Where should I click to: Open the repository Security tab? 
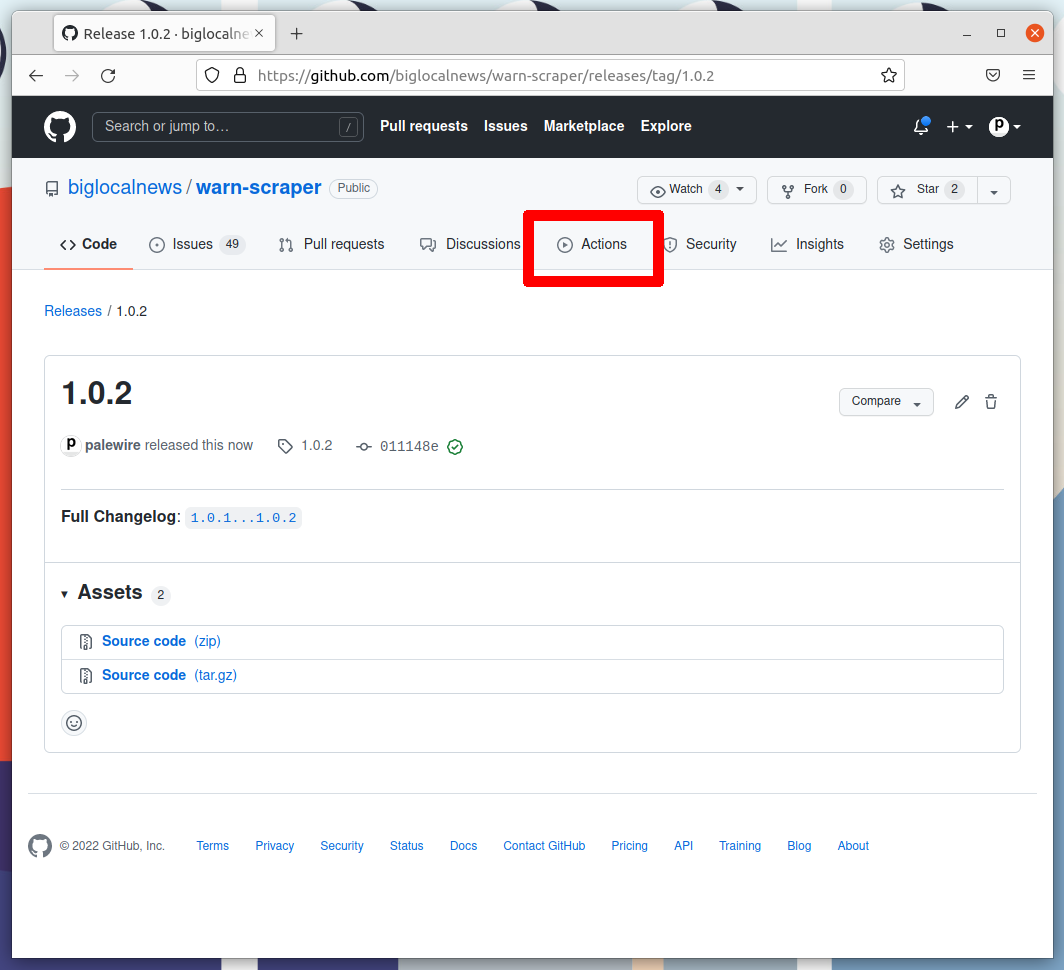(700, 244)
